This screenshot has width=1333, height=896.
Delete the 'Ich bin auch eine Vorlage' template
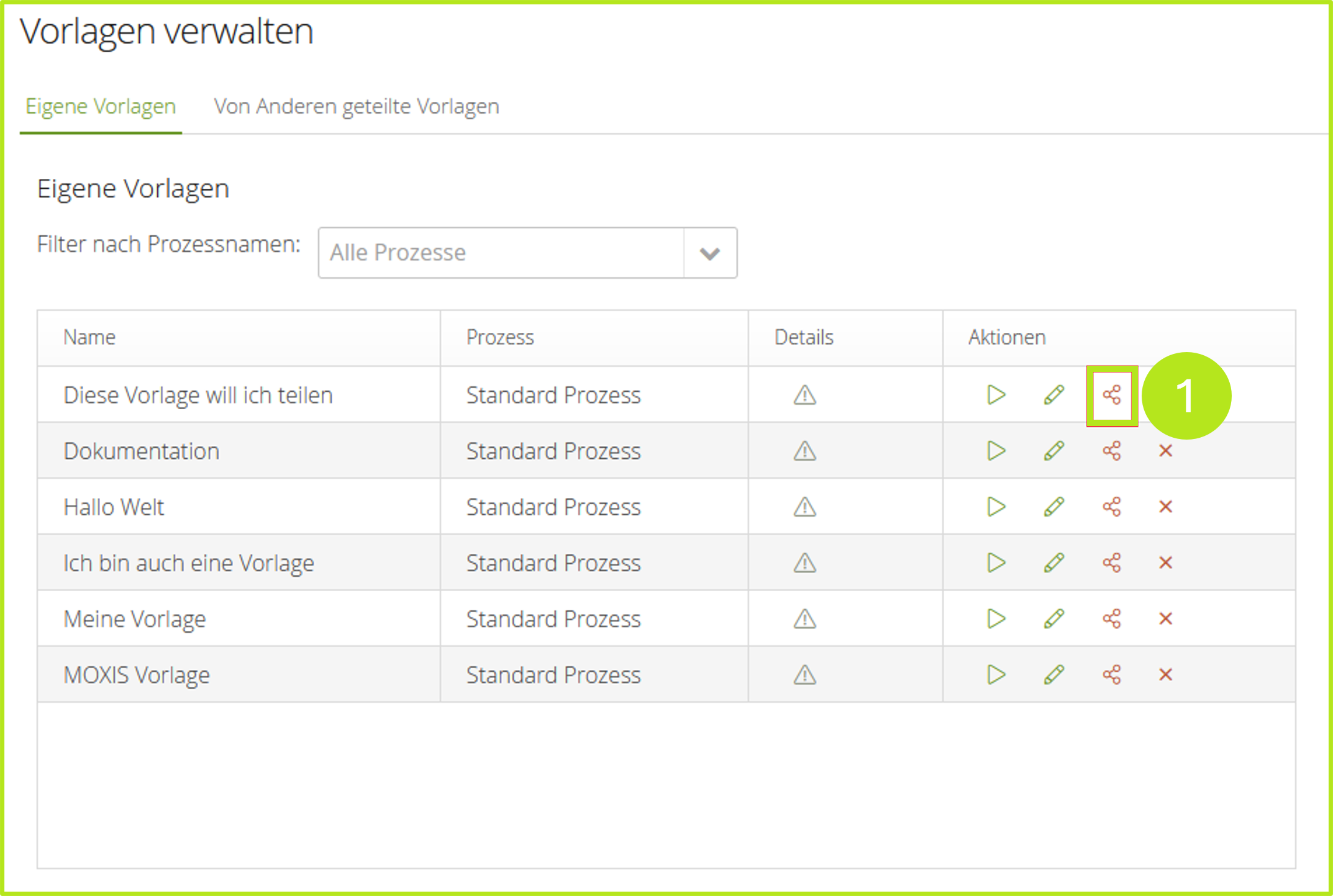1165,563
